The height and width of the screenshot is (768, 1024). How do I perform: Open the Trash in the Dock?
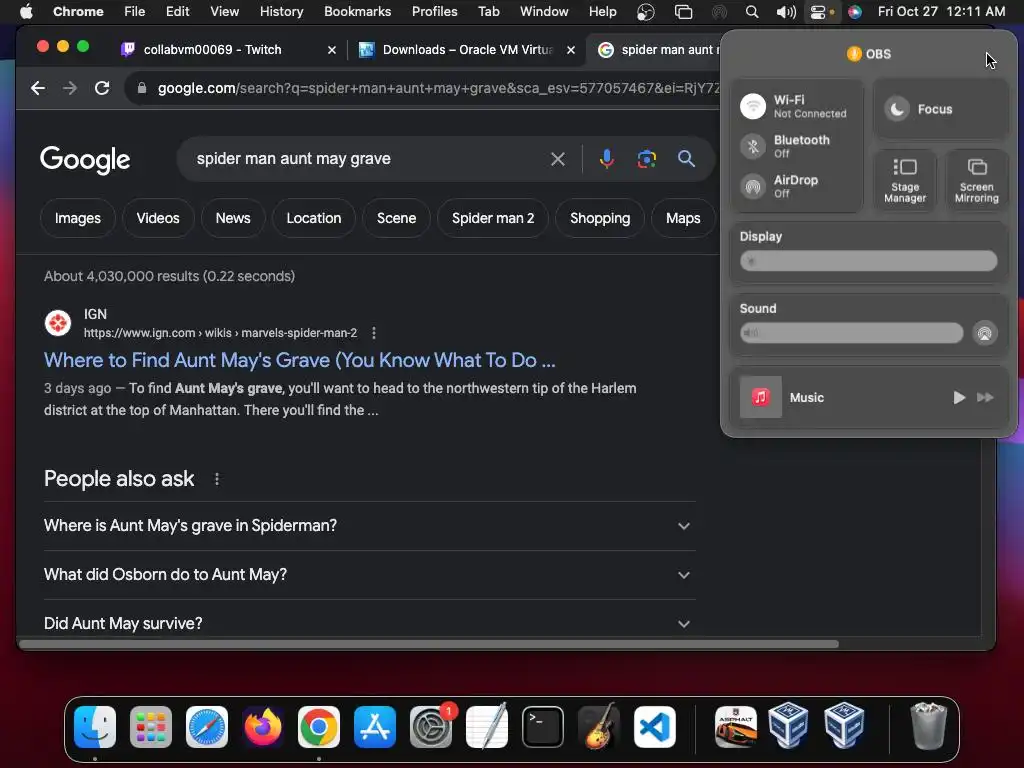pos(928,727)
